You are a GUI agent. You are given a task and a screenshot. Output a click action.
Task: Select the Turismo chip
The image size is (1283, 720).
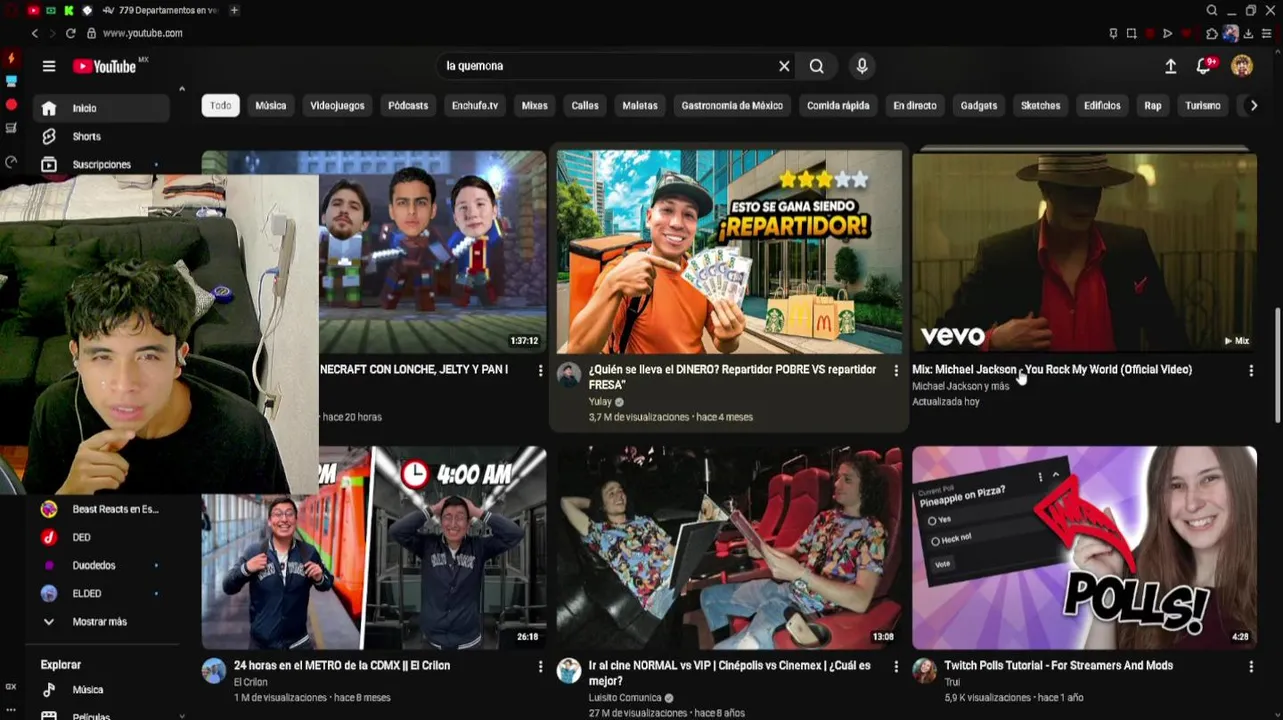(1203, 105)
